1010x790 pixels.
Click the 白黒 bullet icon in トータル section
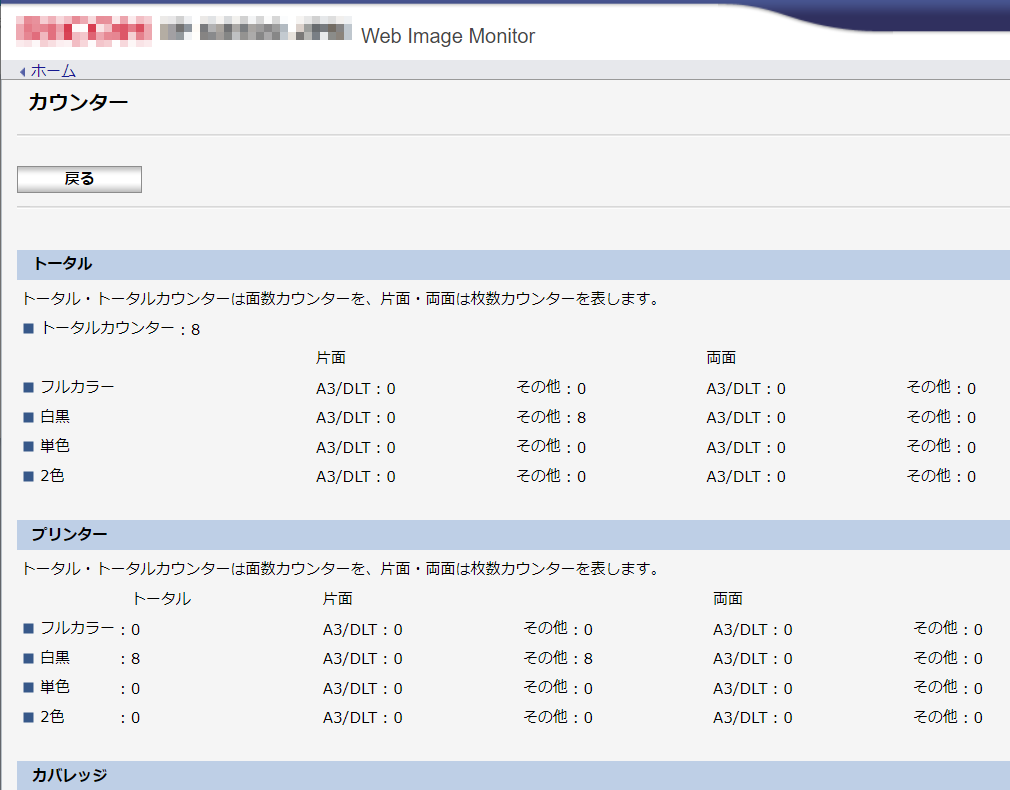(x=29, y=417)
